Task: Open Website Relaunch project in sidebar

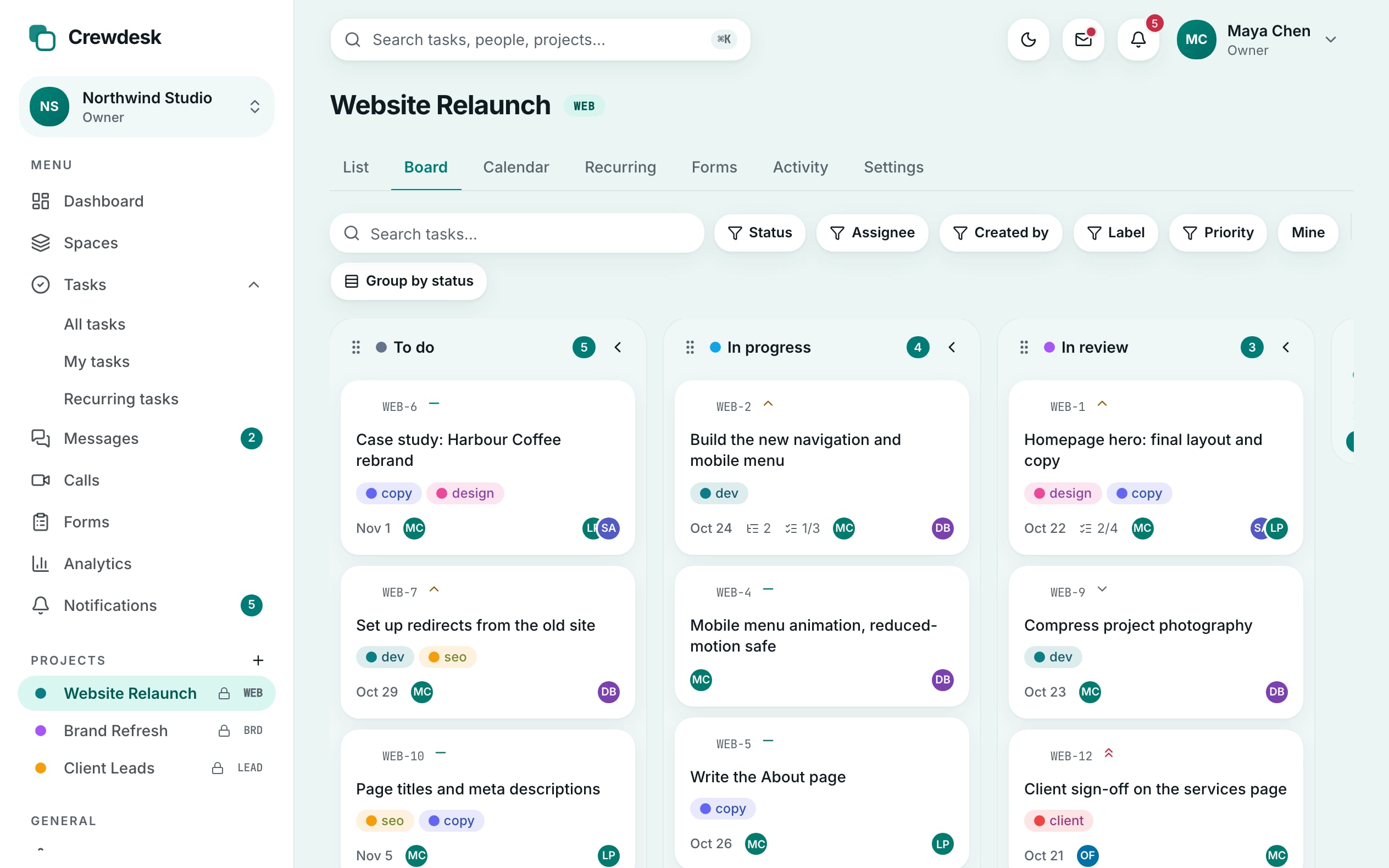Action: click(x=146, y=693)
